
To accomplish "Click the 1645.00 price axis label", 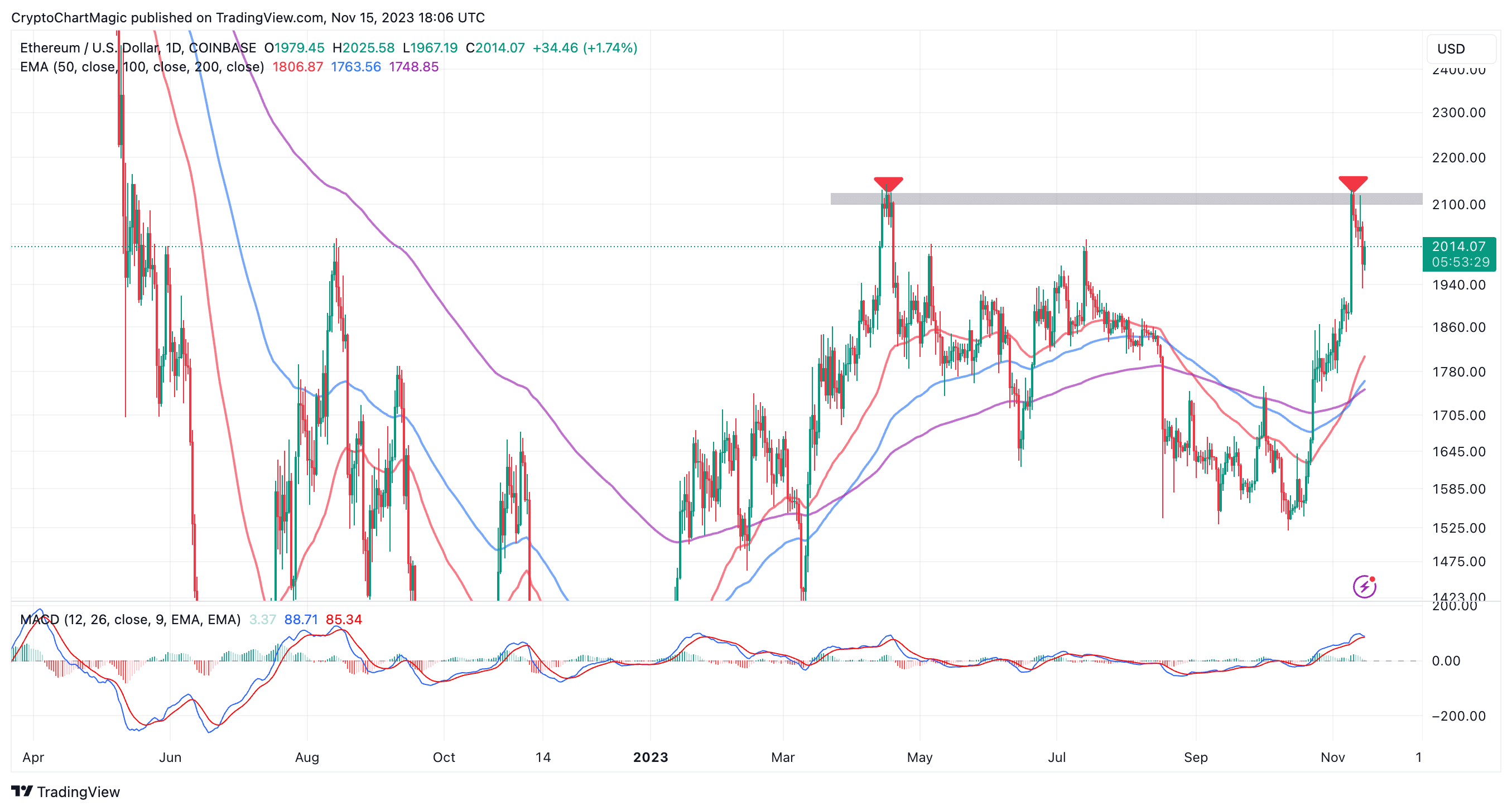I will coord(1458,451).
